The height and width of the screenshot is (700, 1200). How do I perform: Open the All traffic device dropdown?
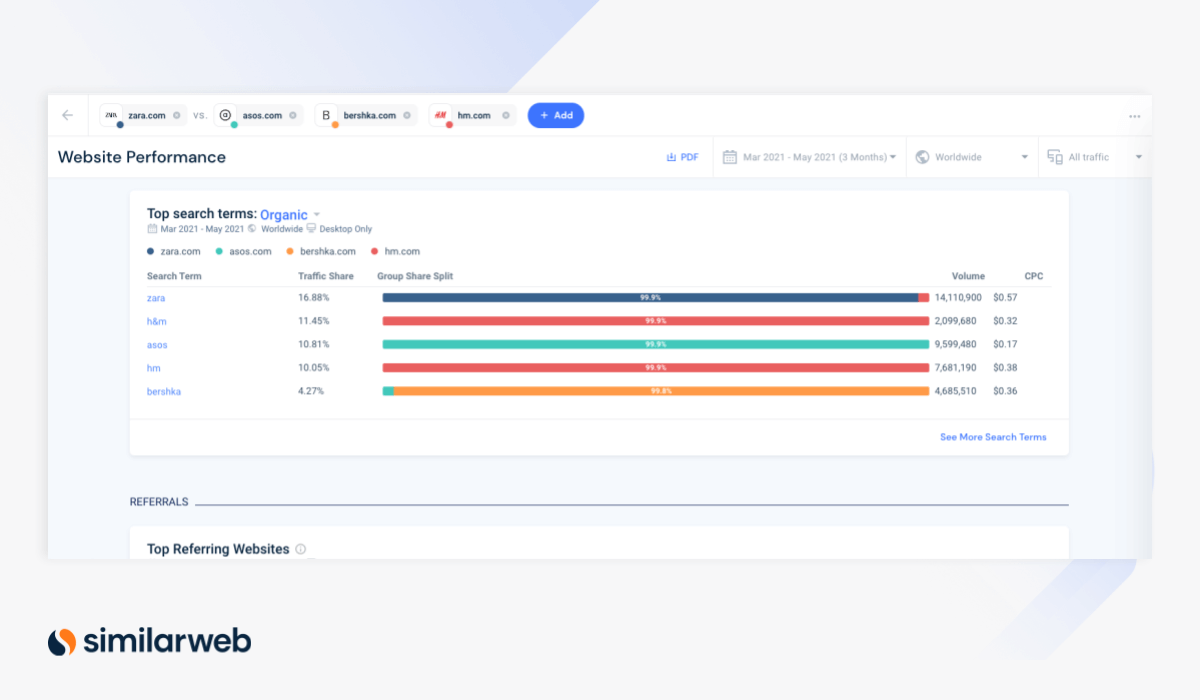1095,157
